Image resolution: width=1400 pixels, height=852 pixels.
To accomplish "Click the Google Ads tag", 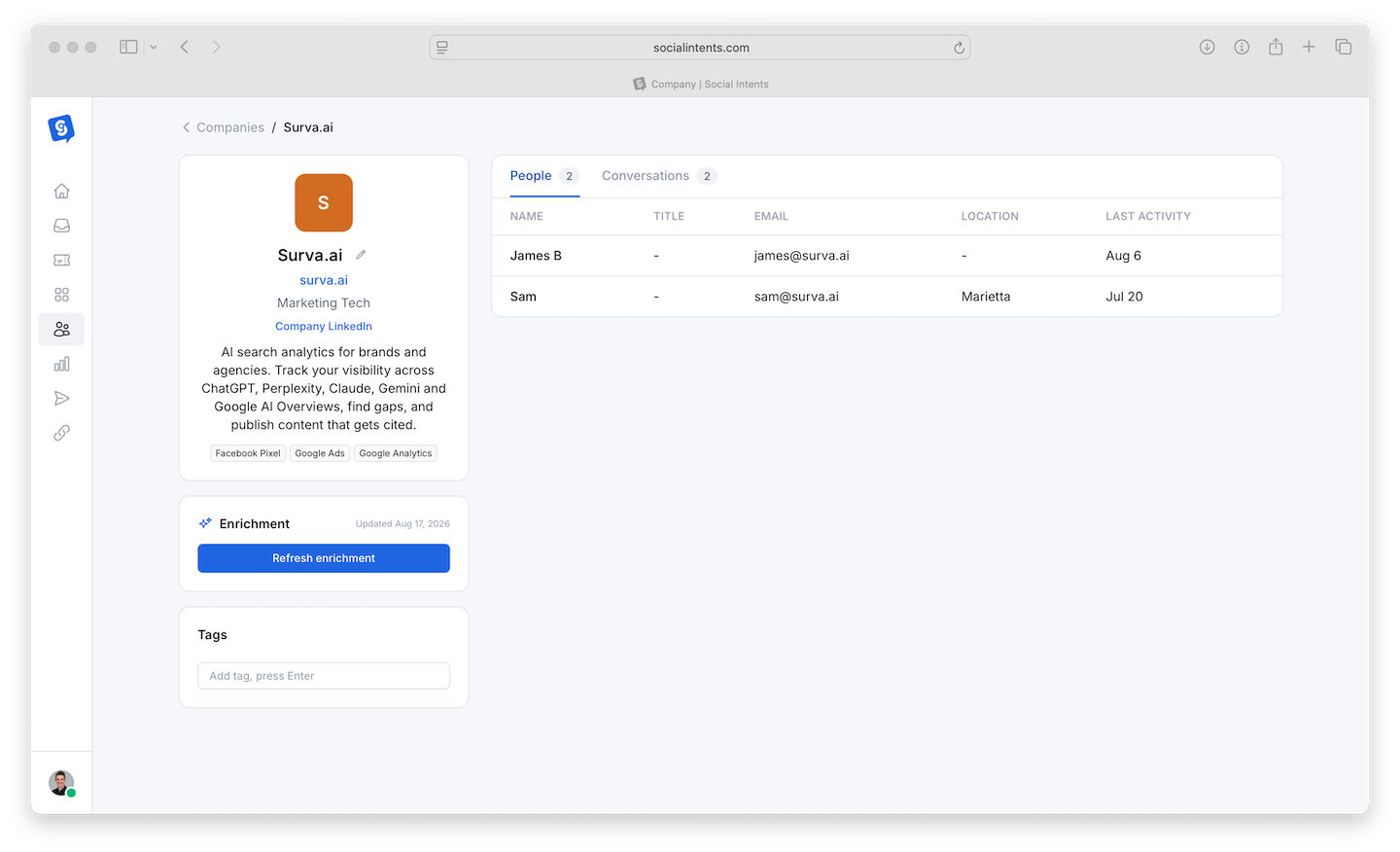I will click(x=320, y=453).
